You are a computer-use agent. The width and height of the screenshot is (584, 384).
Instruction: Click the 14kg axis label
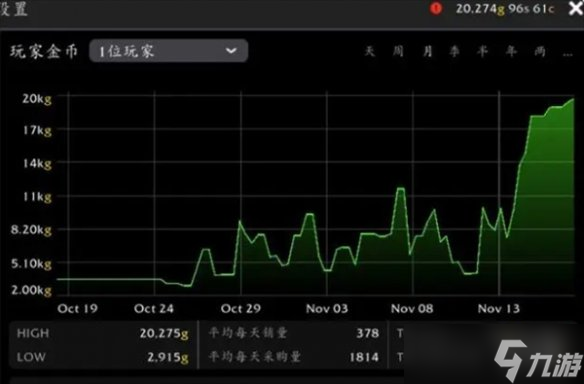tap(37, 163)
